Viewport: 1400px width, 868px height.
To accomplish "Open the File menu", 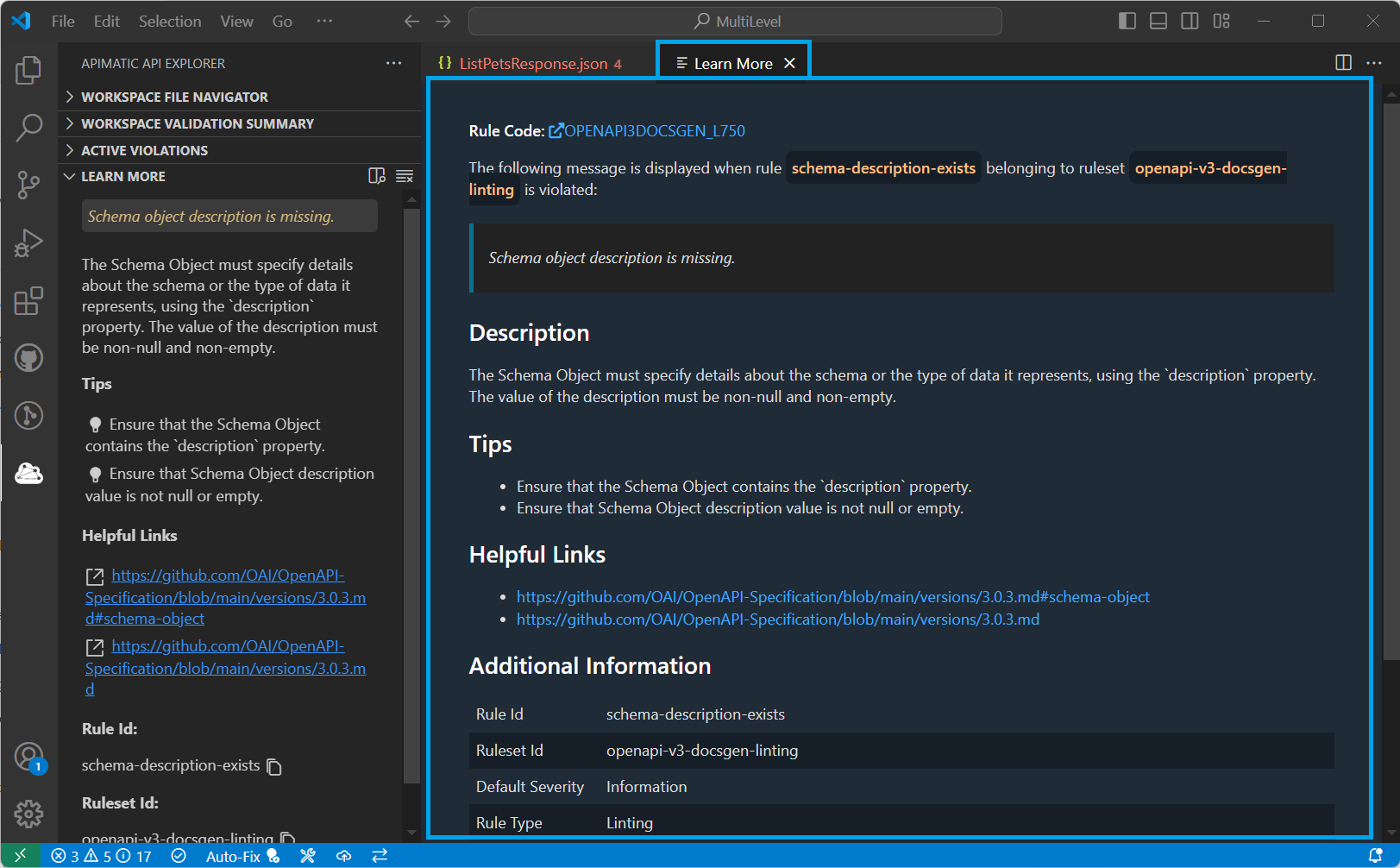I will [63, 22].
